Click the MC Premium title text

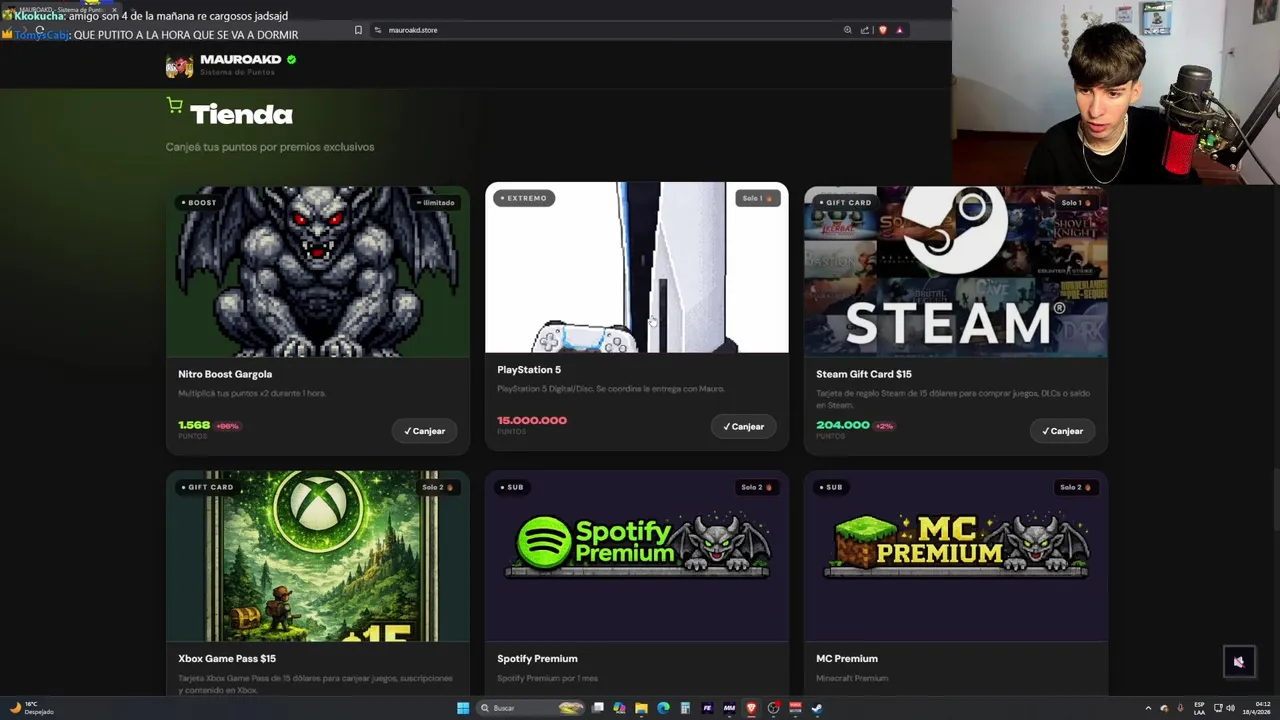pos(847,659)
